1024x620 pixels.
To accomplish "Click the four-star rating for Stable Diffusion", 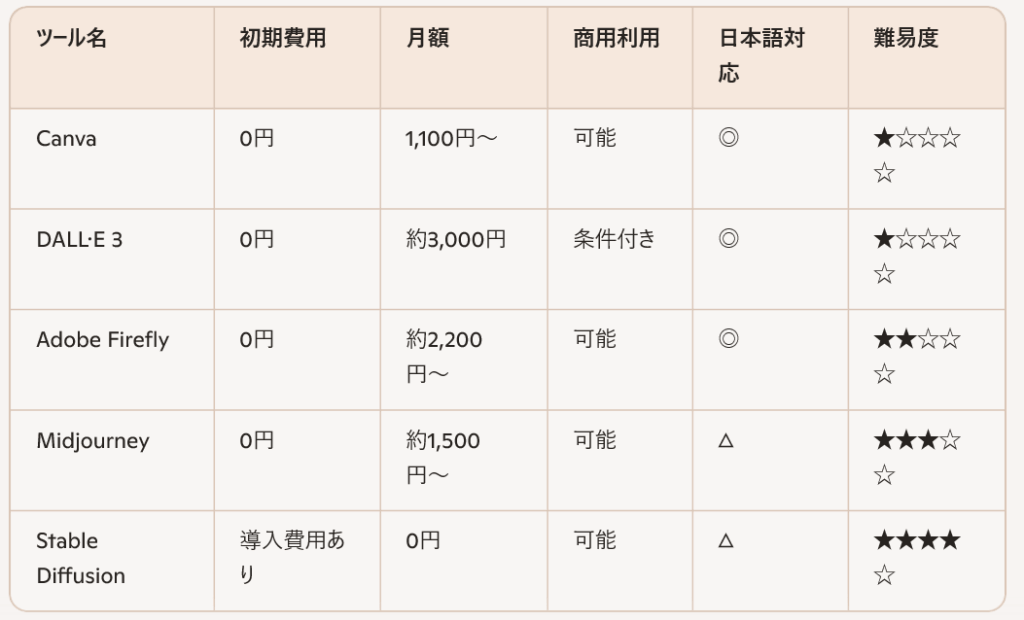I will [916, 558].
